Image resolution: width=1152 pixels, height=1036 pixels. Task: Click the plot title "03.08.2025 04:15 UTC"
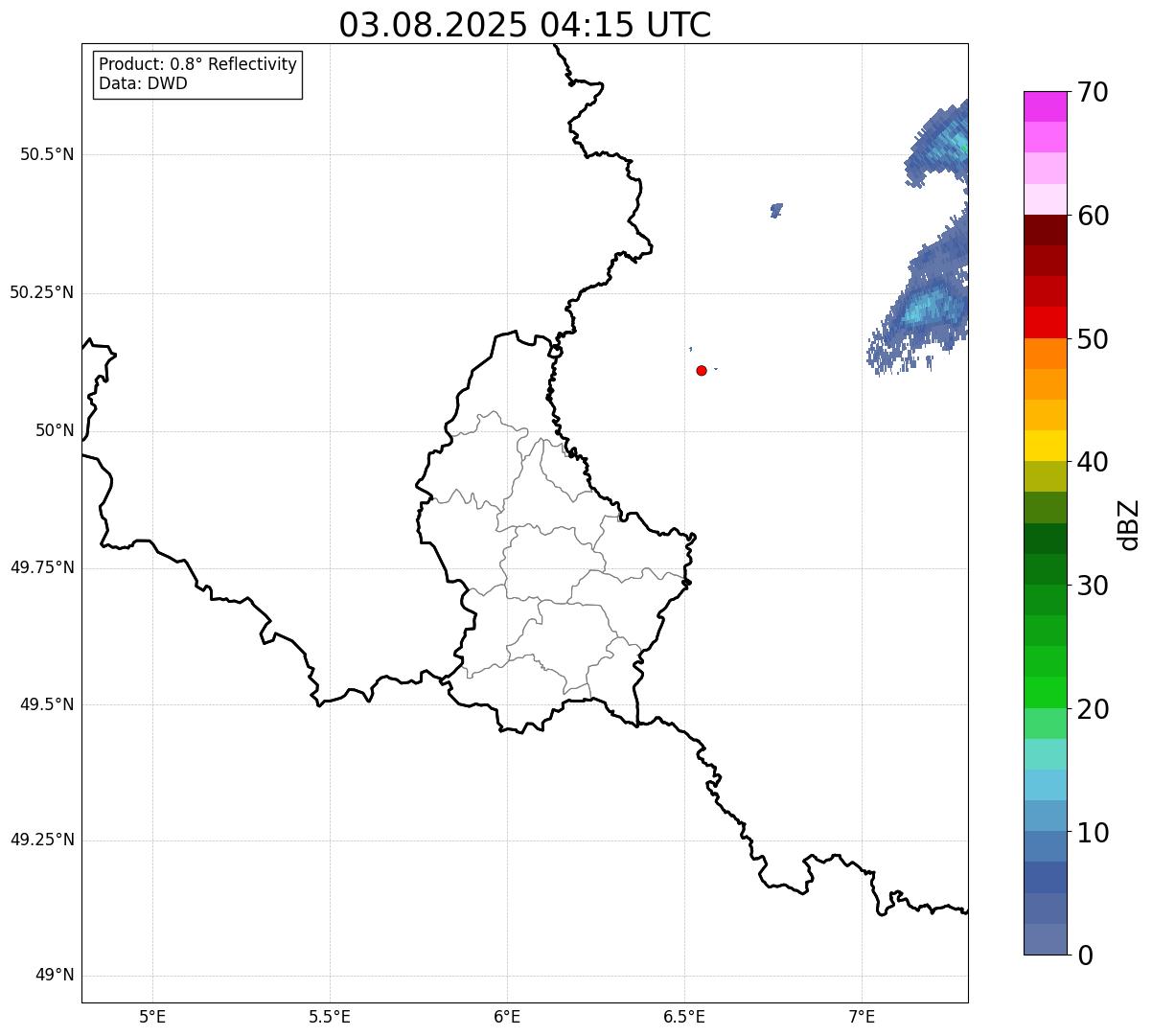(525, 25)
